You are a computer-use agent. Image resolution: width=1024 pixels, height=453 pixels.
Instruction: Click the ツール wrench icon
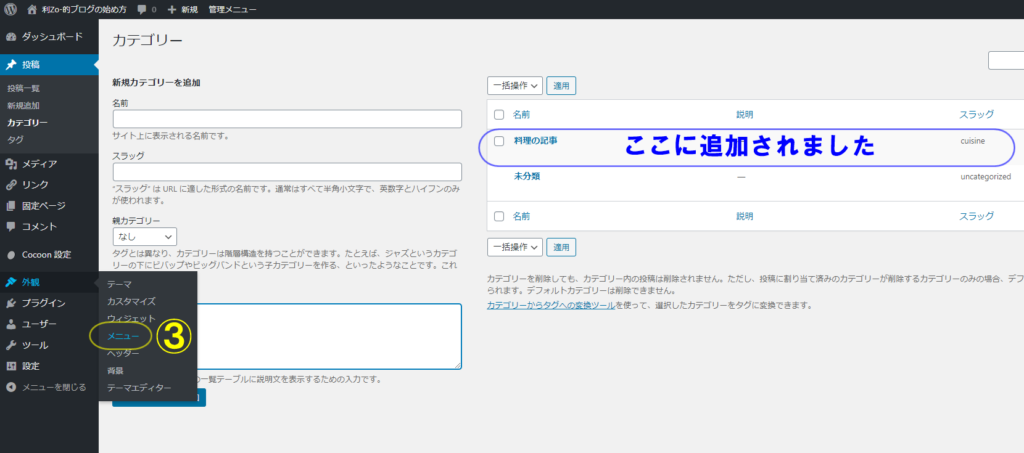[x=11, y=345]
